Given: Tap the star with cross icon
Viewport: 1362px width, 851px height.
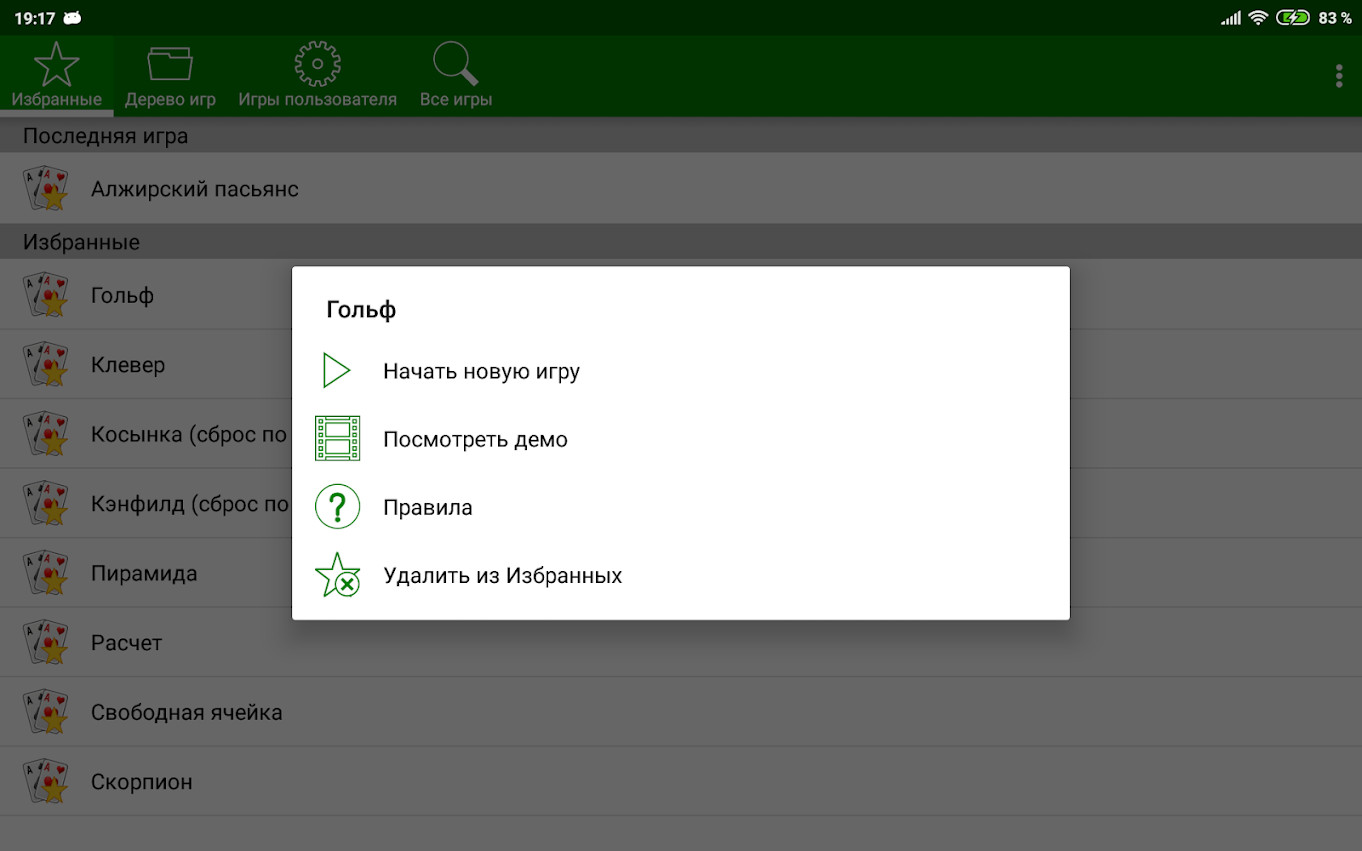Looking at the screenshot, I should (337, 575).
